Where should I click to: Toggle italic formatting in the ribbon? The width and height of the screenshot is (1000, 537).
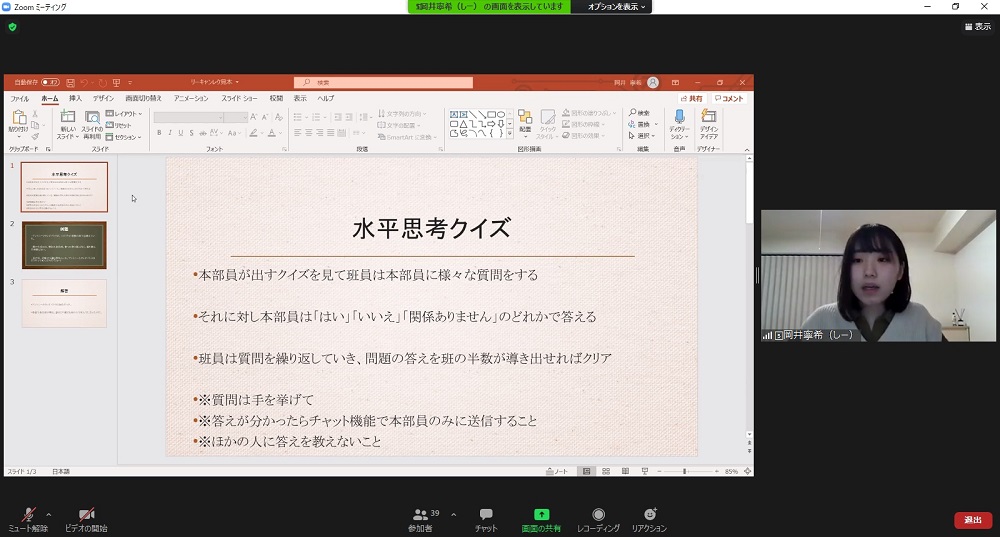pyautogui.click(x=170, y=132)
